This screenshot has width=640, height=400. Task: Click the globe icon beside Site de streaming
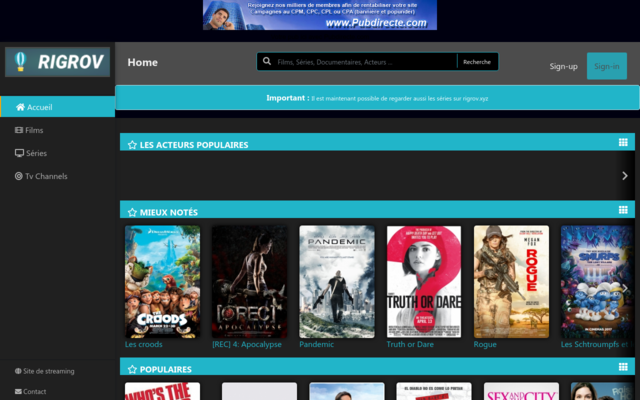pos(18,371)
